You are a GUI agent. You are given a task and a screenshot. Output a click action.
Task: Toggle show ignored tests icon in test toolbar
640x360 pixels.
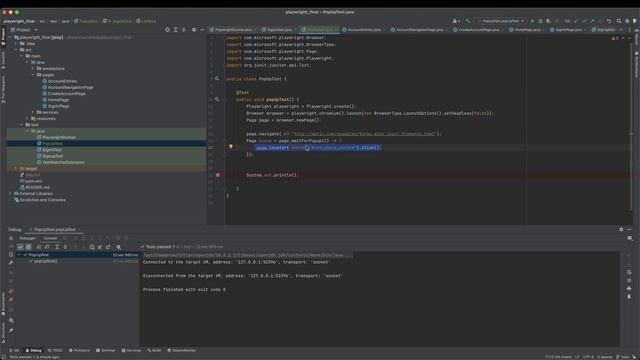click(x=29, y=247)
